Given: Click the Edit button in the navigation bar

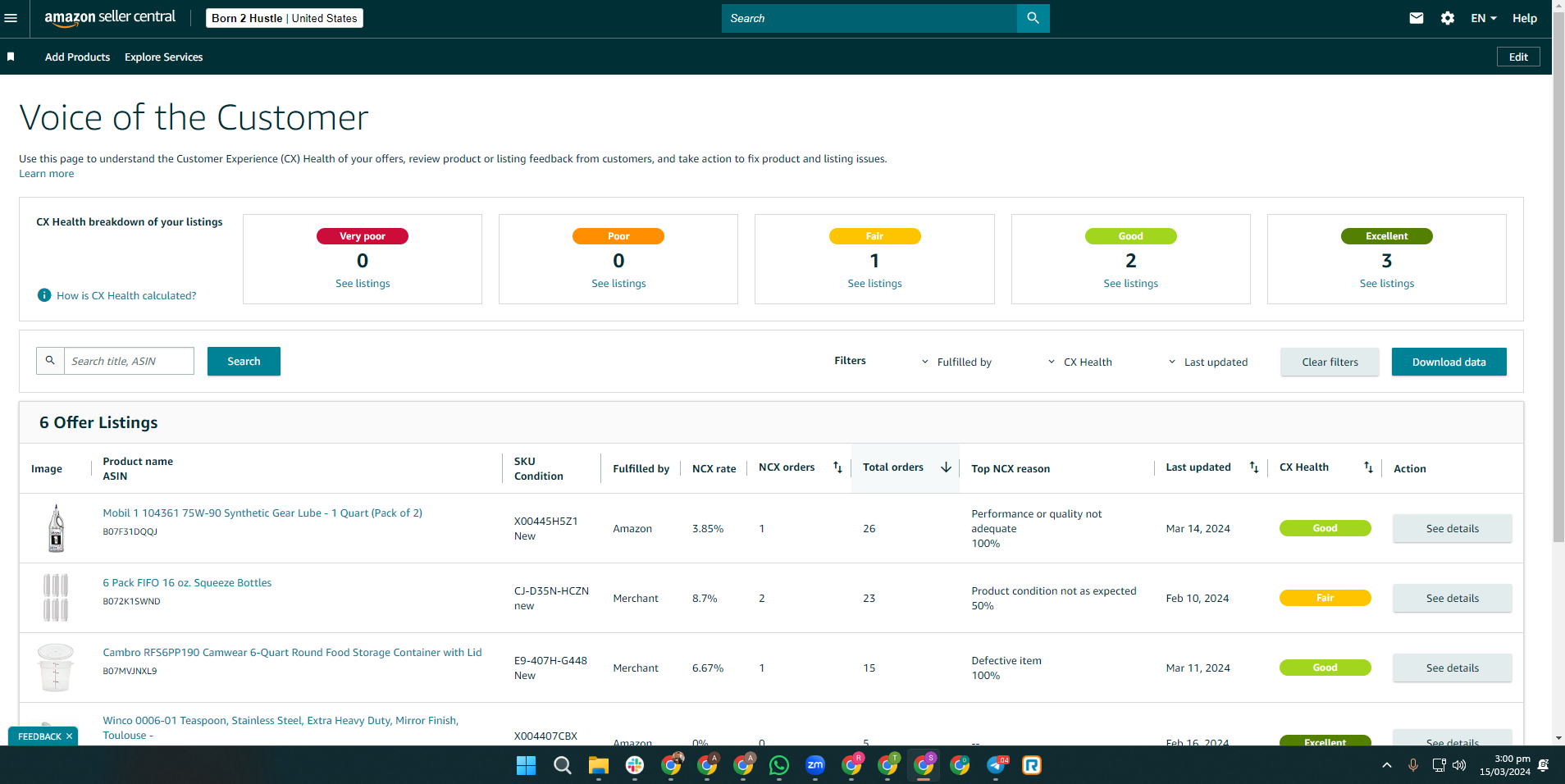Looking at the screenshot, I should tap(1518, 57).
